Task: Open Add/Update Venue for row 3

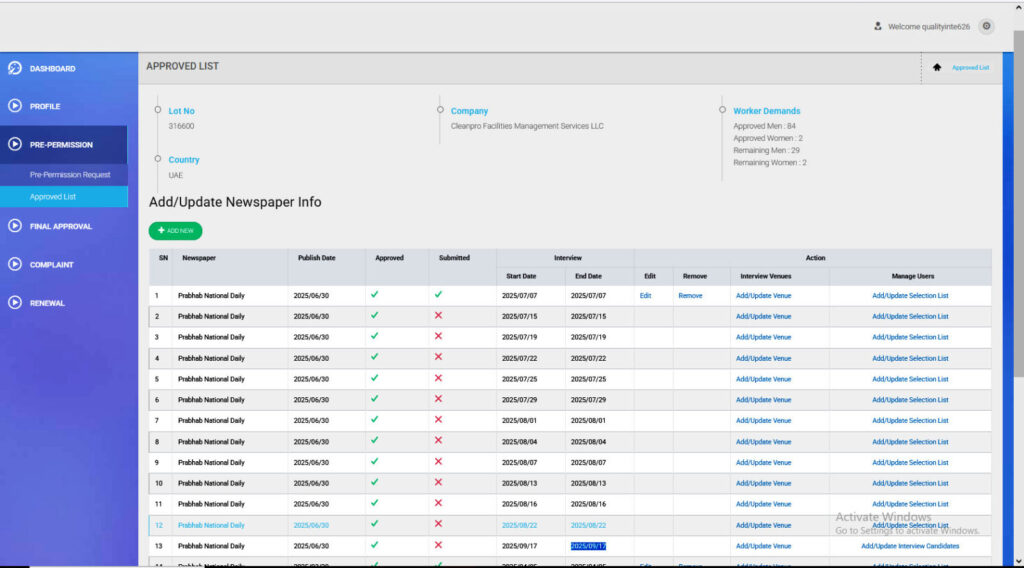Action: pyautogui.click(x=763, y=337)
